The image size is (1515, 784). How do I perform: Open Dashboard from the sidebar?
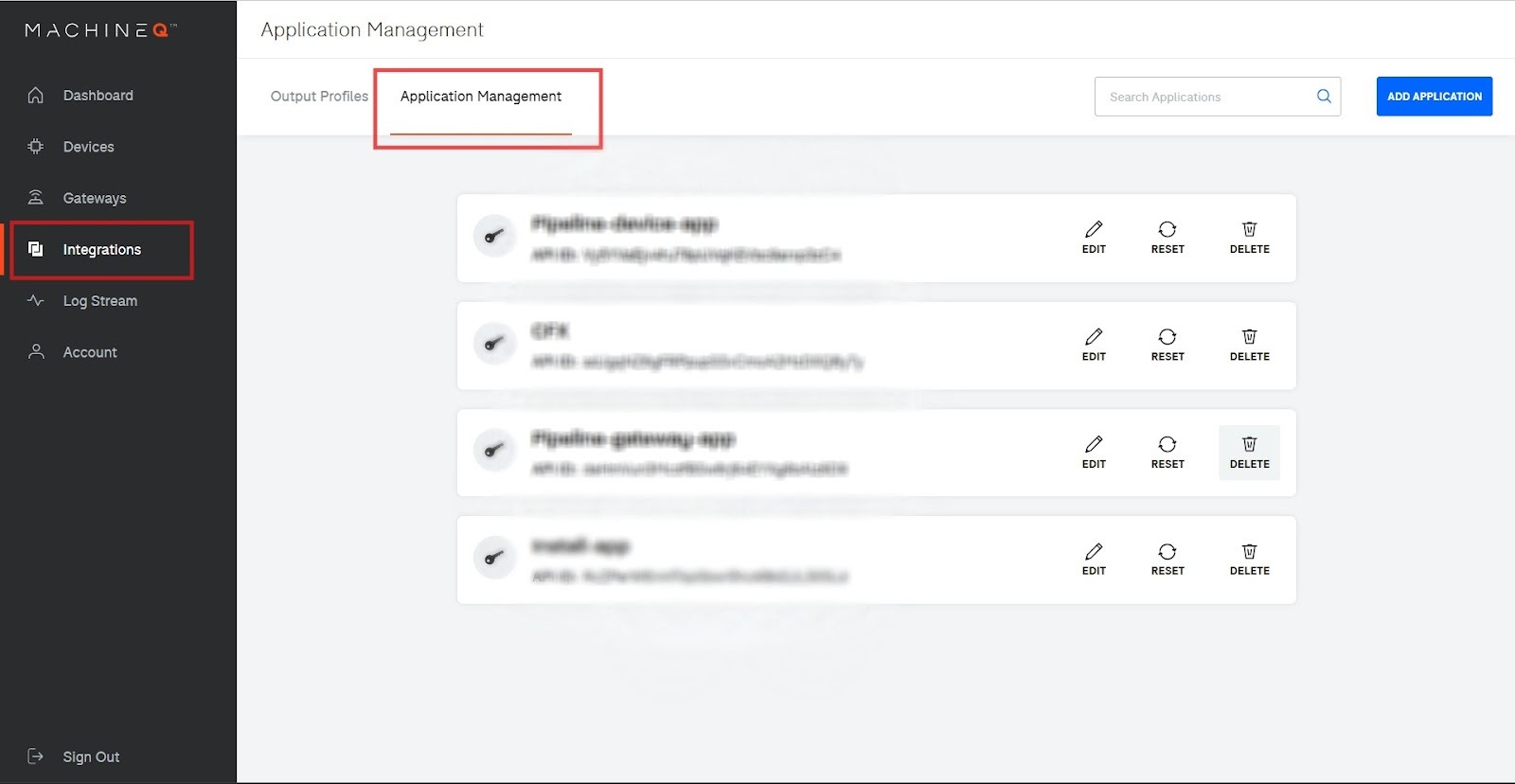(98, 96)
